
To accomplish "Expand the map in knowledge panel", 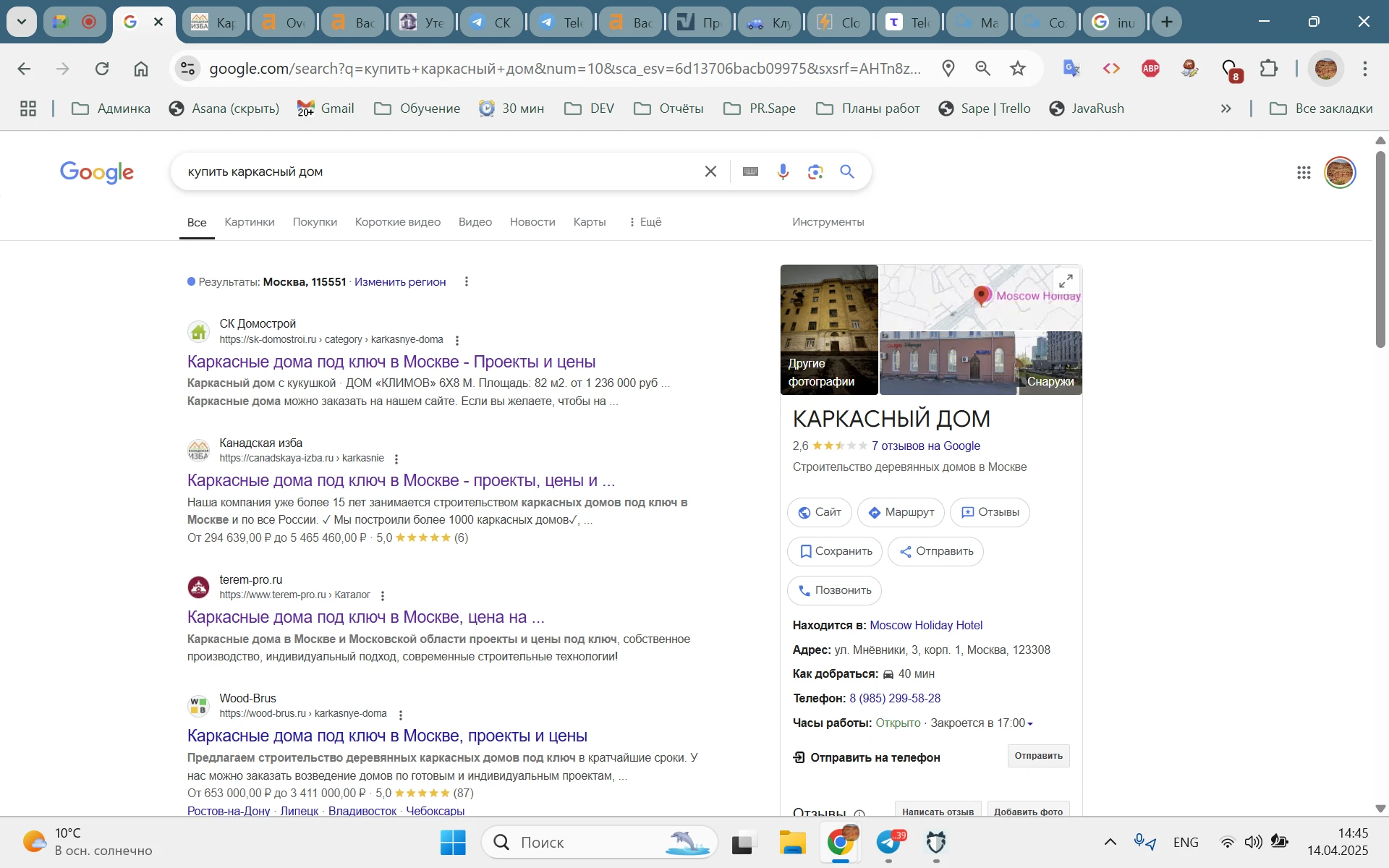I will (1066, 281).
